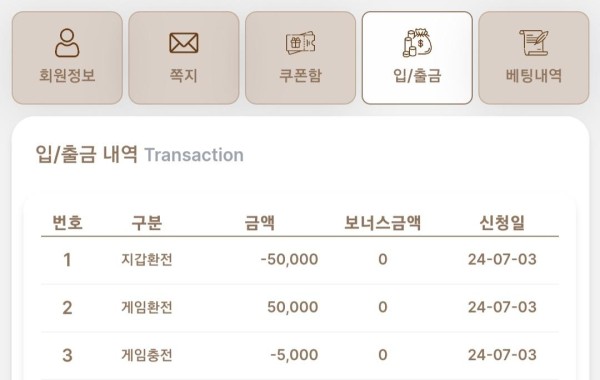Select the 게임충전 transaction row
600x380 pixels.
tap(300, 356)
